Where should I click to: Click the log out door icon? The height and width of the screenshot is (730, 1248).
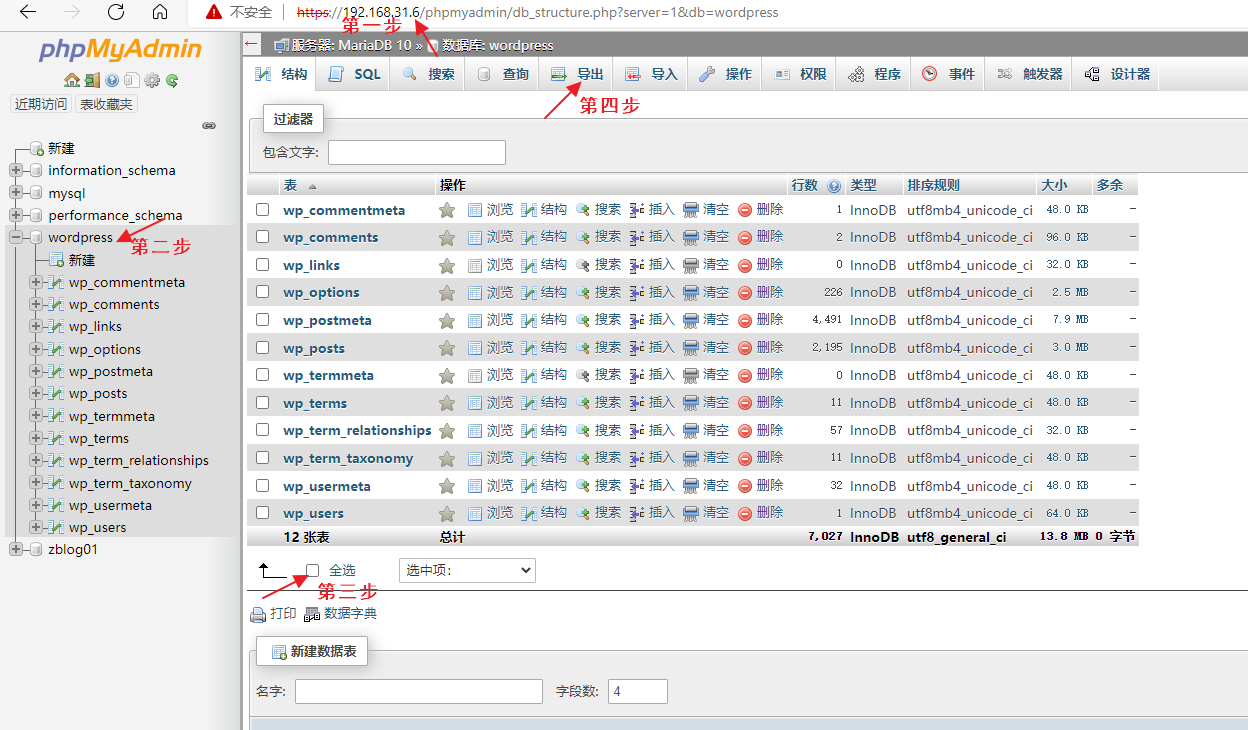click(x=92, y=81)
